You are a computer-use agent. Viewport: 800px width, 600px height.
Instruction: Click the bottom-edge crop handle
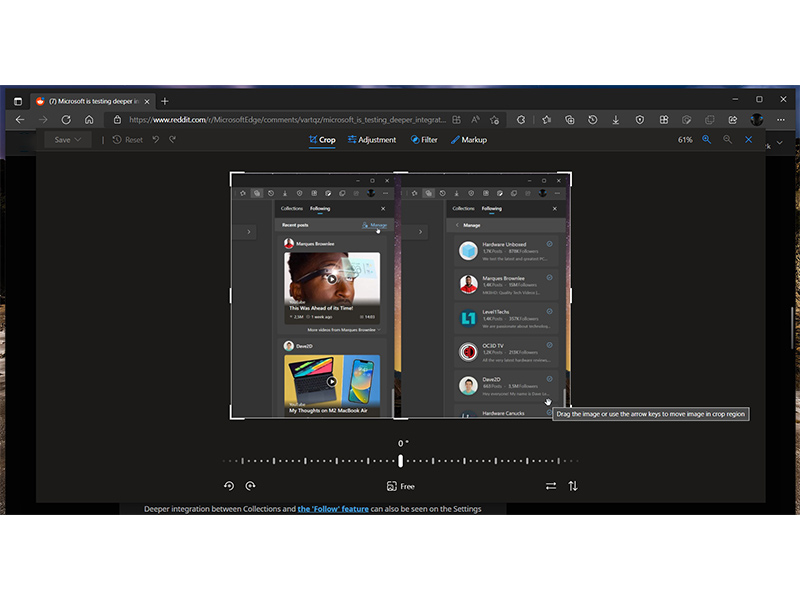401,418
